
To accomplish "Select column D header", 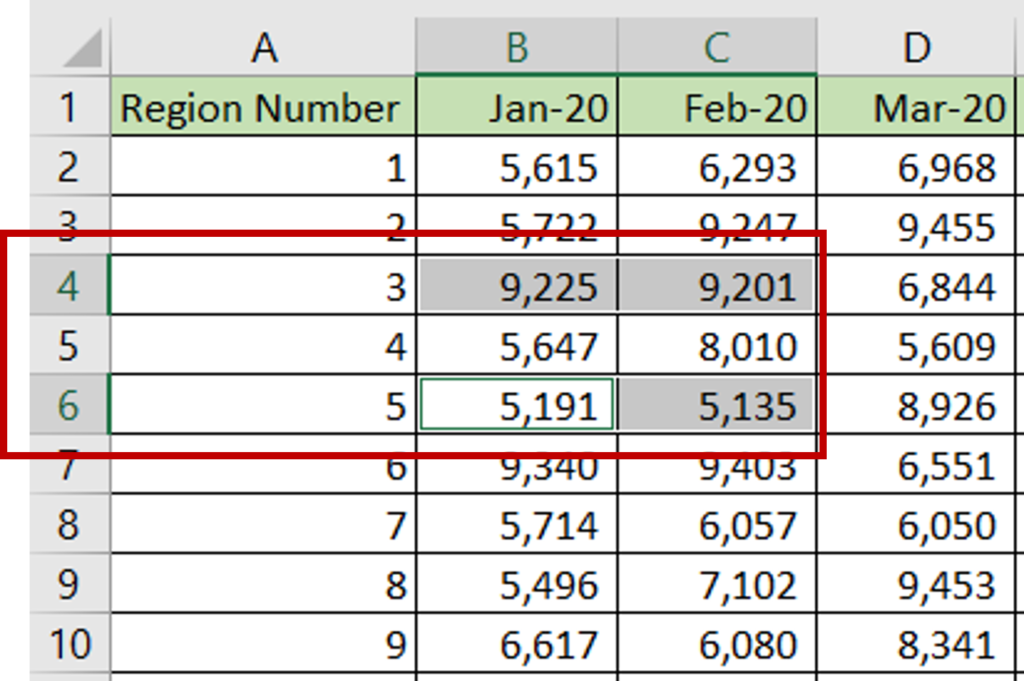I will click(916, 47).
